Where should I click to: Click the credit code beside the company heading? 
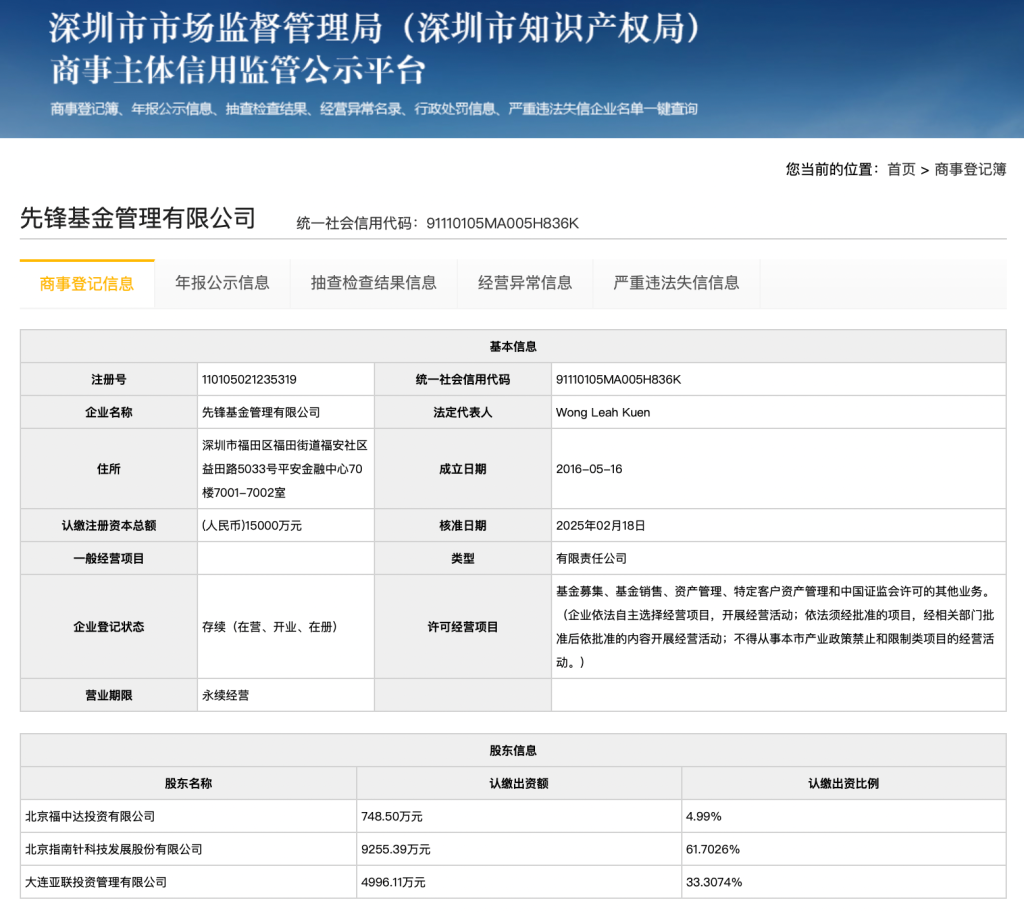tap(502, 223)
